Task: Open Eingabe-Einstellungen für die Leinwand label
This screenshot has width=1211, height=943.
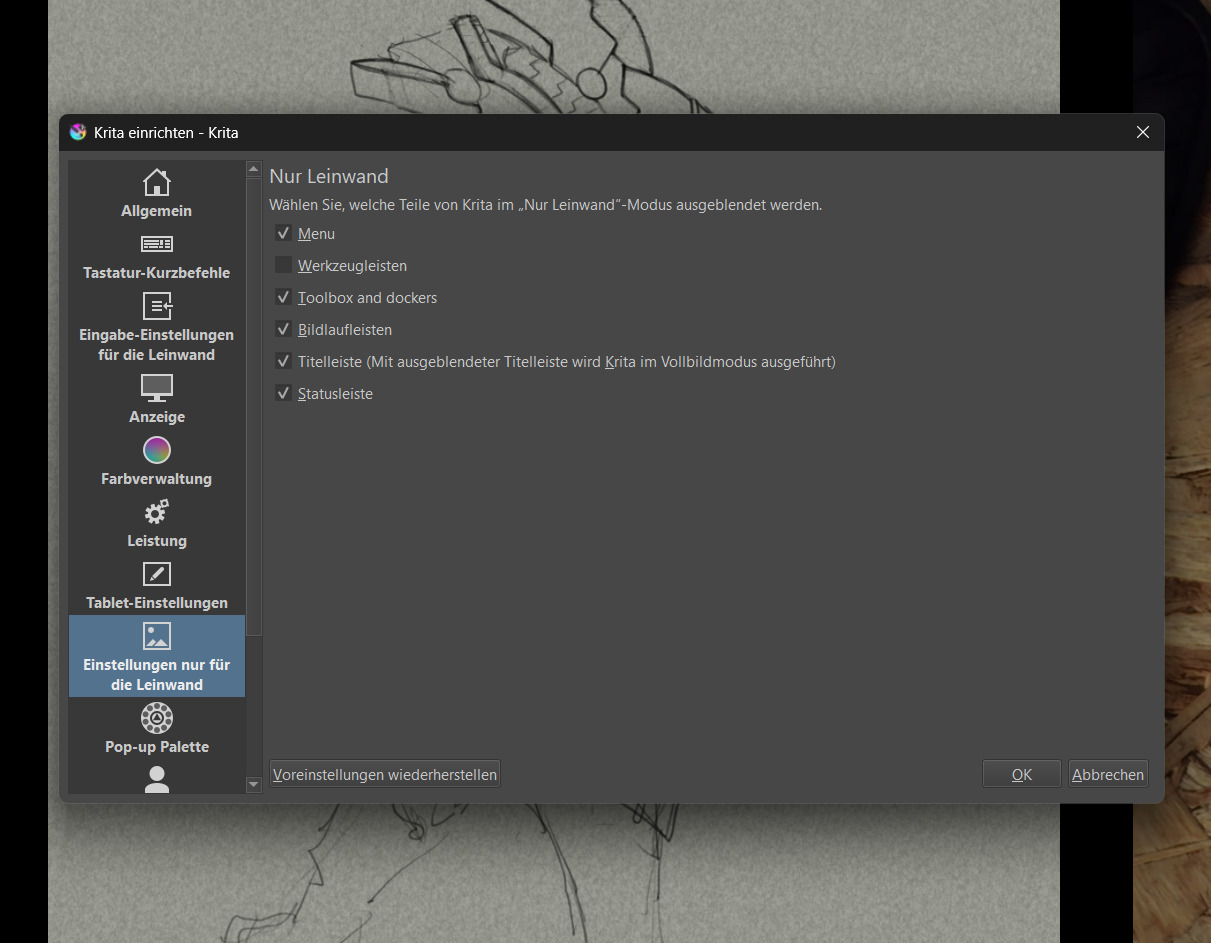Action: (157, 345)
